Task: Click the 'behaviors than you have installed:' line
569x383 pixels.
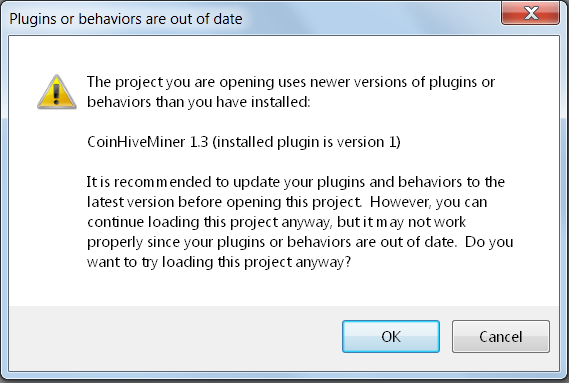Action: [198, 102]
